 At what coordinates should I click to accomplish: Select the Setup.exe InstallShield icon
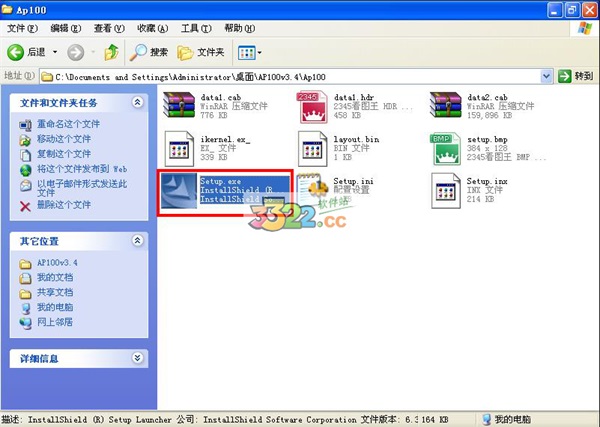coord(179,191)
